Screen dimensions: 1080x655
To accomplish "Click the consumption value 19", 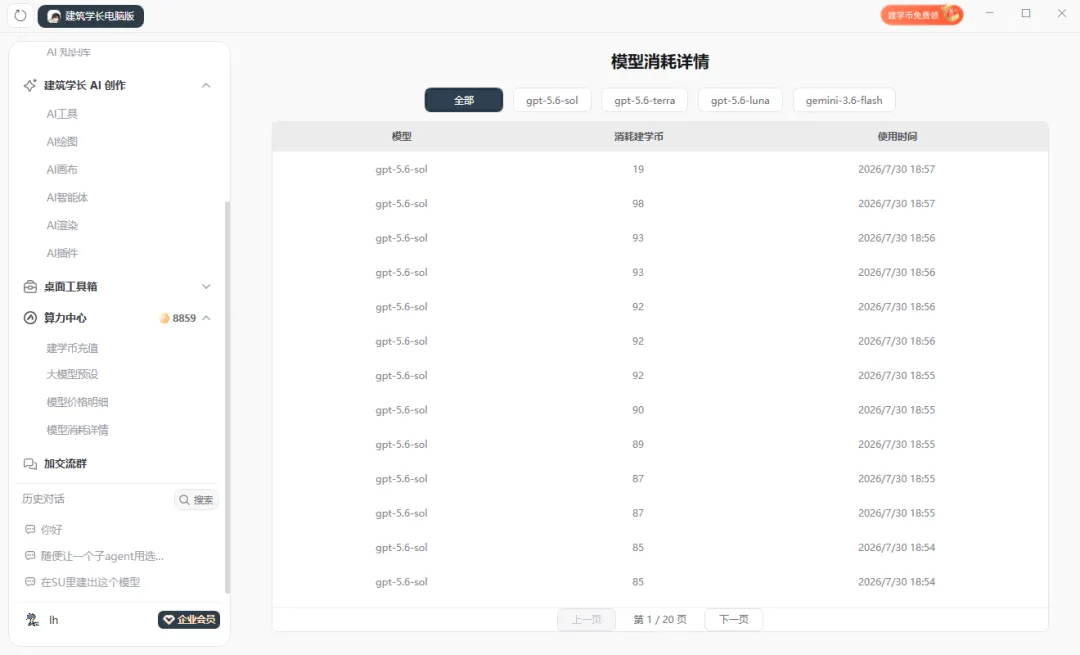I will [638, 169].
